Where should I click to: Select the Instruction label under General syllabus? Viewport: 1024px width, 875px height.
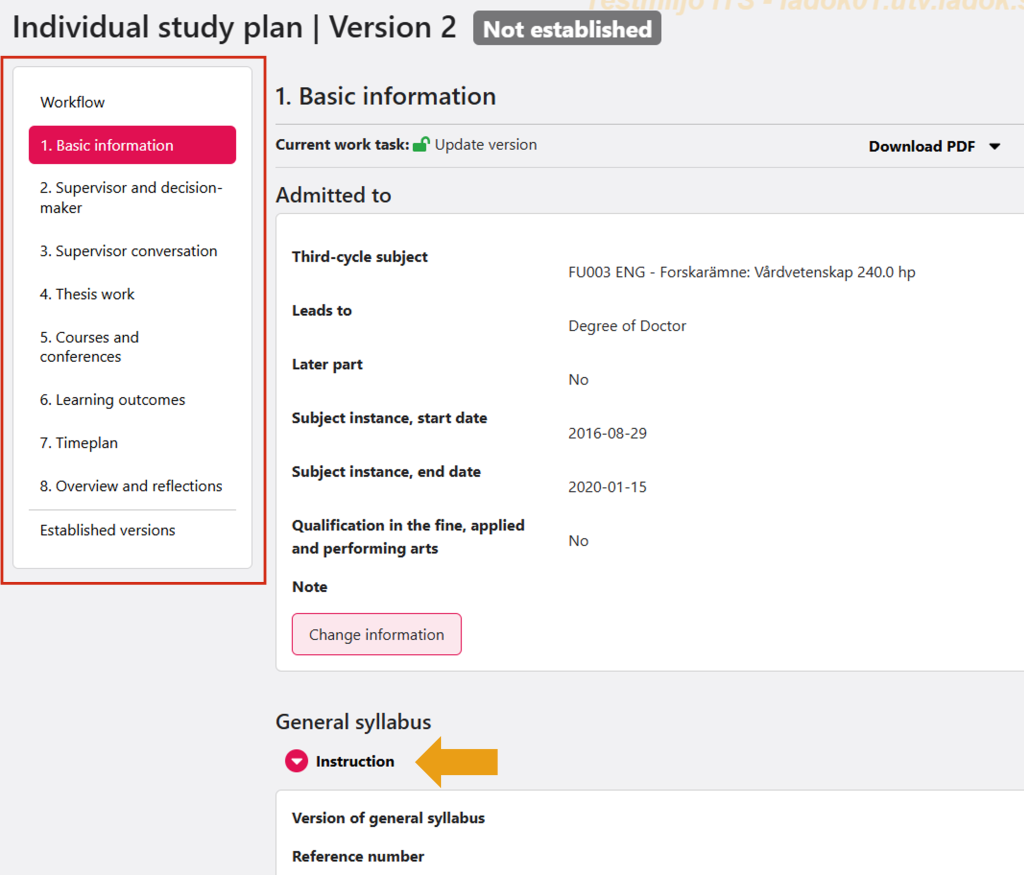pyautogui.click(x=355, y=761)
